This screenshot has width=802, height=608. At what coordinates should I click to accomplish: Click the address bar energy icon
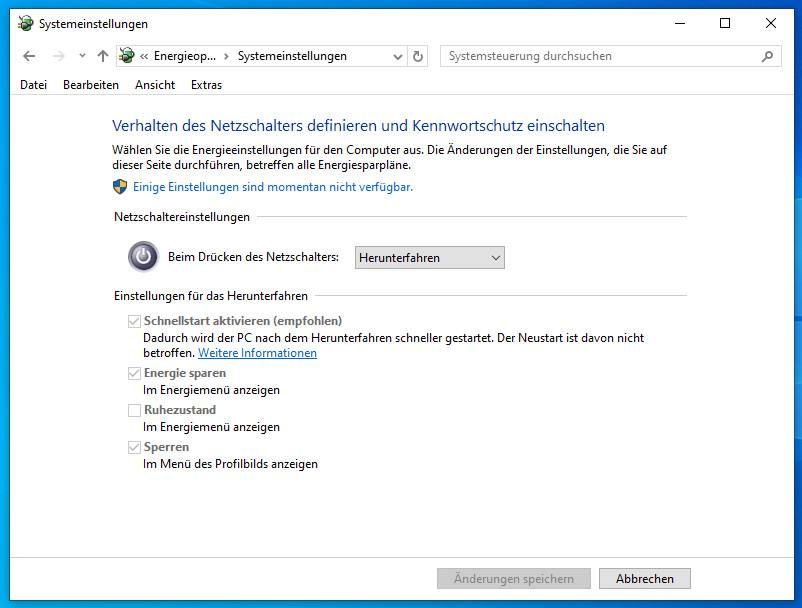tap(128, 56)
